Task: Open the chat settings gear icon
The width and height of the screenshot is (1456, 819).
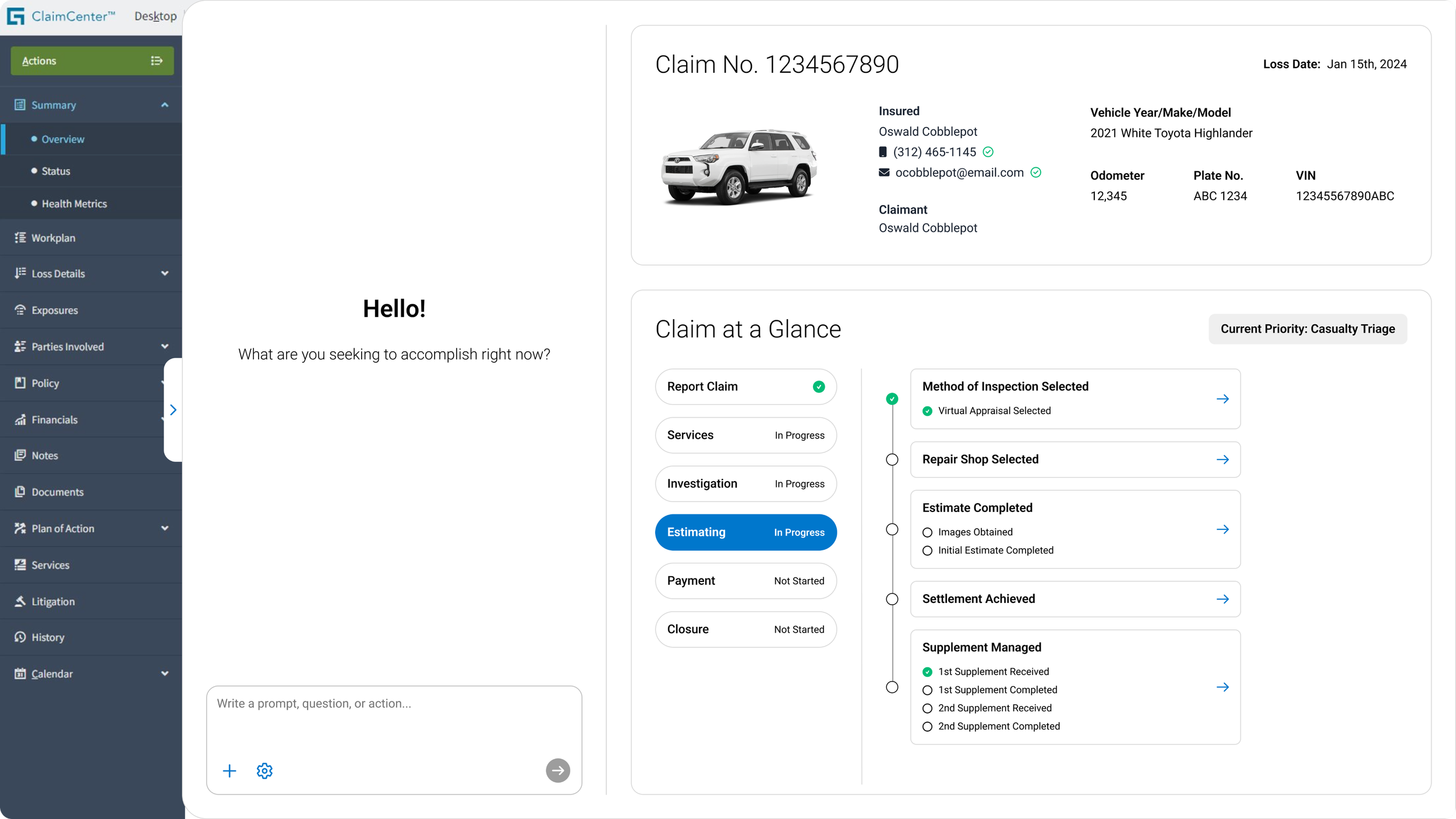Action: pos(264,771)
